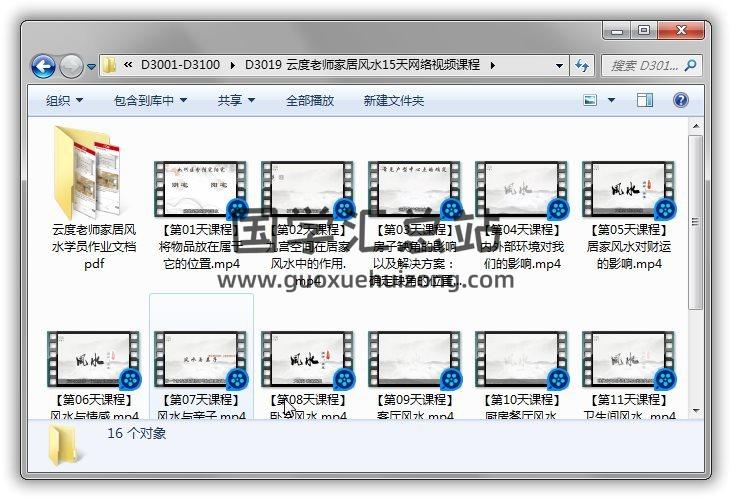Open the recent pages dropdown arrow
Image resolution: width=732 pixels, height=500 pixels.
click(x=92, y=67)
